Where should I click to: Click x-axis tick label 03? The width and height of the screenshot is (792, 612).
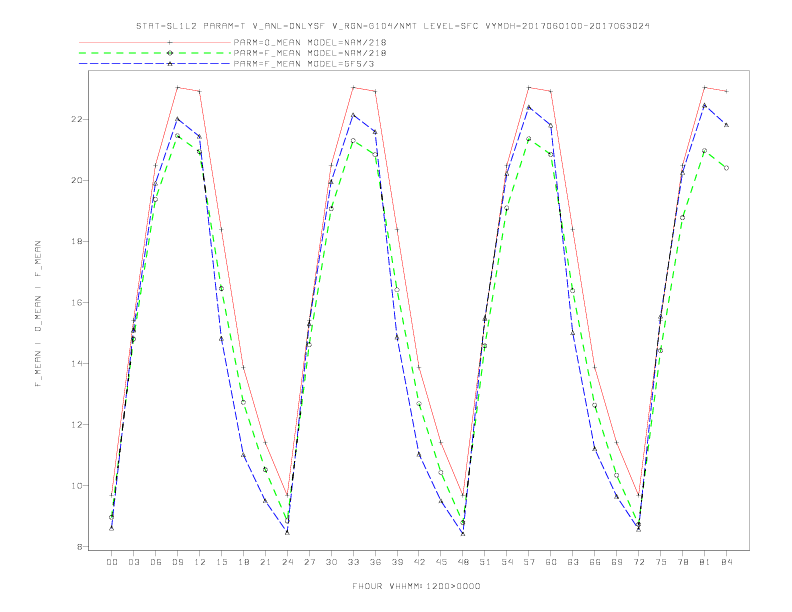pos(133,562)
